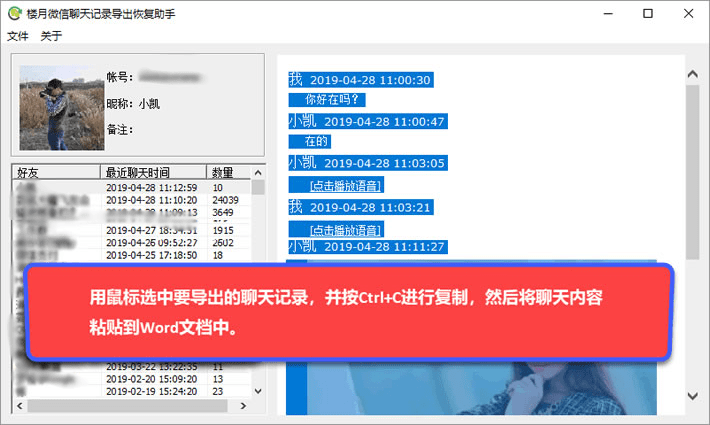The height and width of the screenshot is (425, 710).
Task: Click the header 我 2019-04-28 11:00:30
Action: [360, 80]
